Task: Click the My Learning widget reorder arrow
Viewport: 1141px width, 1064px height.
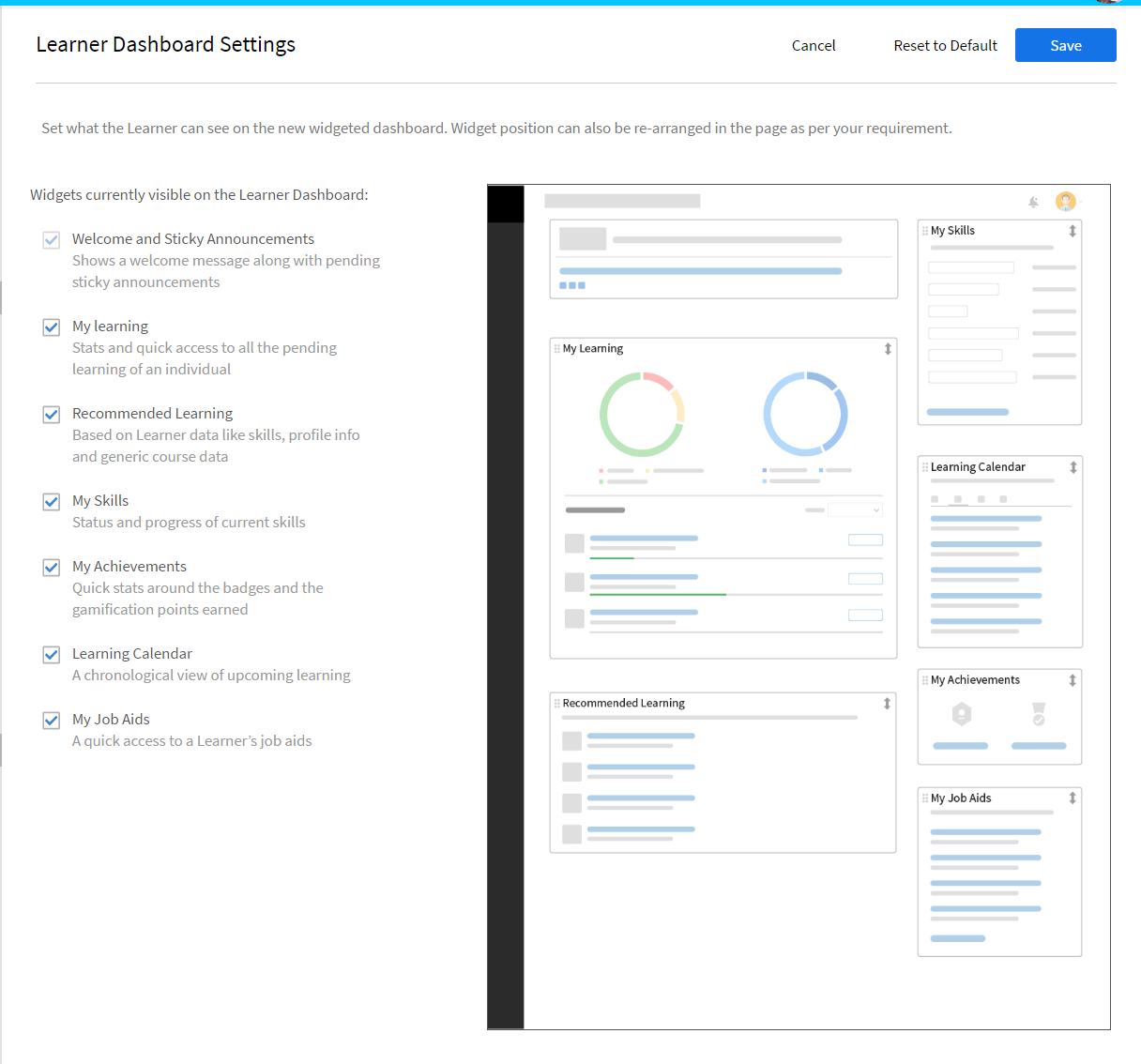Action: click(888, 349)
